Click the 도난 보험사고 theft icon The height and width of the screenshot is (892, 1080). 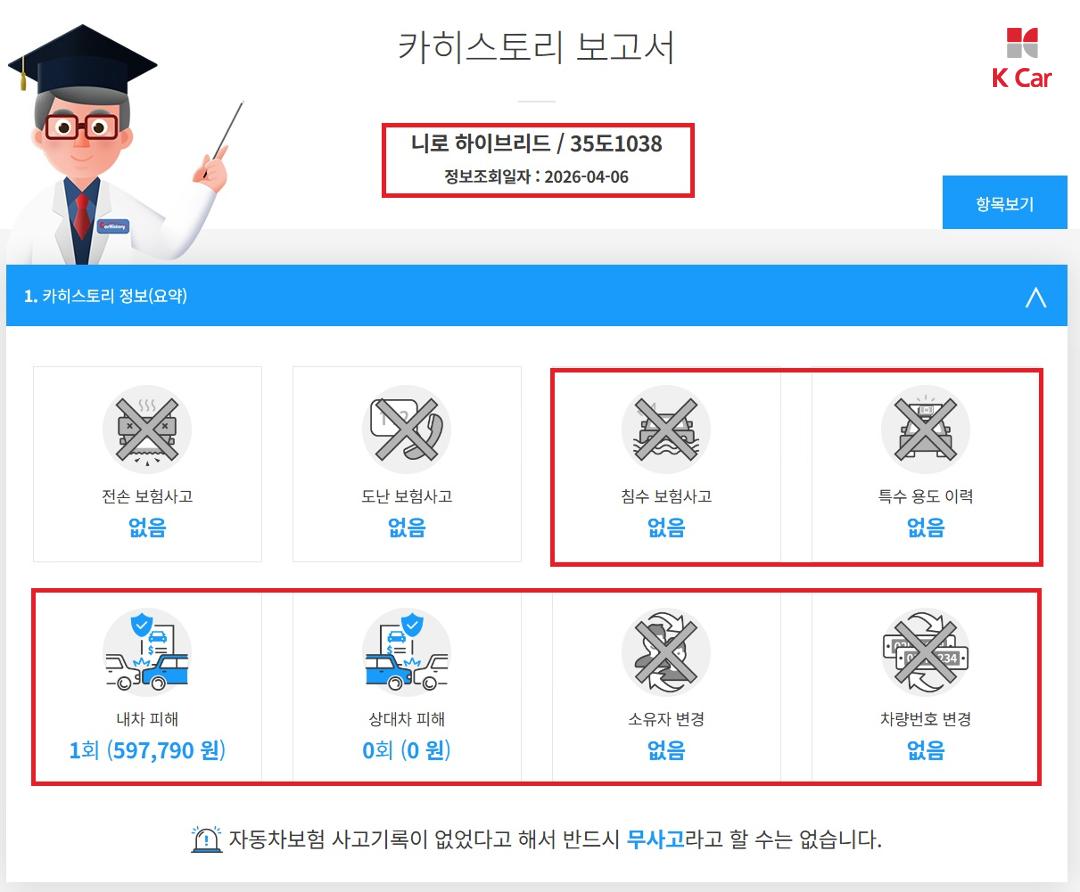pyautogui.click(x=406, y=429)
